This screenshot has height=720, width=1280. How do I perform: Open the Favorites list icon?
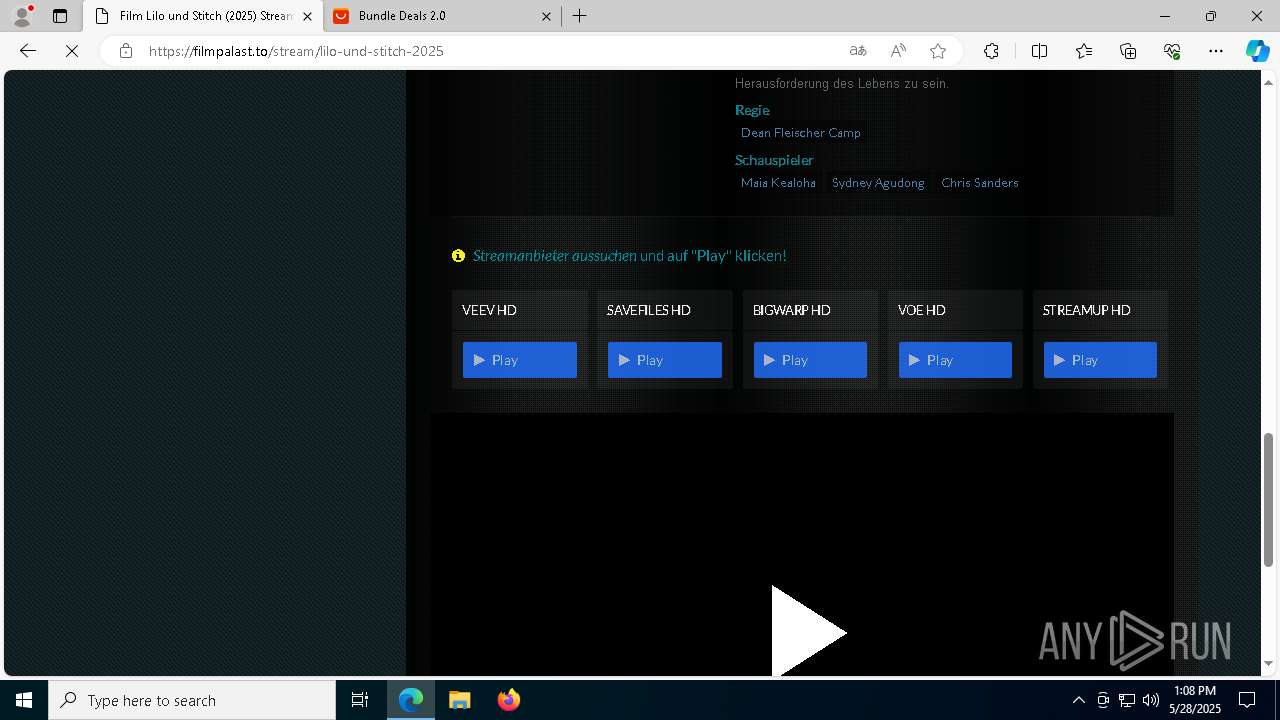tap(1084, 51)
